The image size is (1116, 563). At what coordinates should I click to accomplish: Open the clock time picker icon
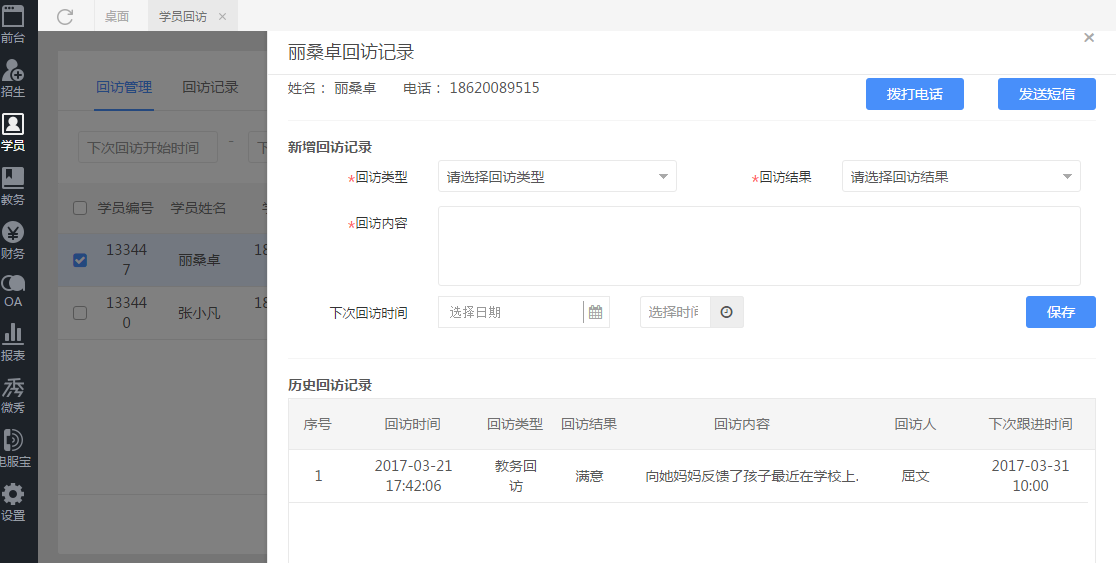pos(726,312)
